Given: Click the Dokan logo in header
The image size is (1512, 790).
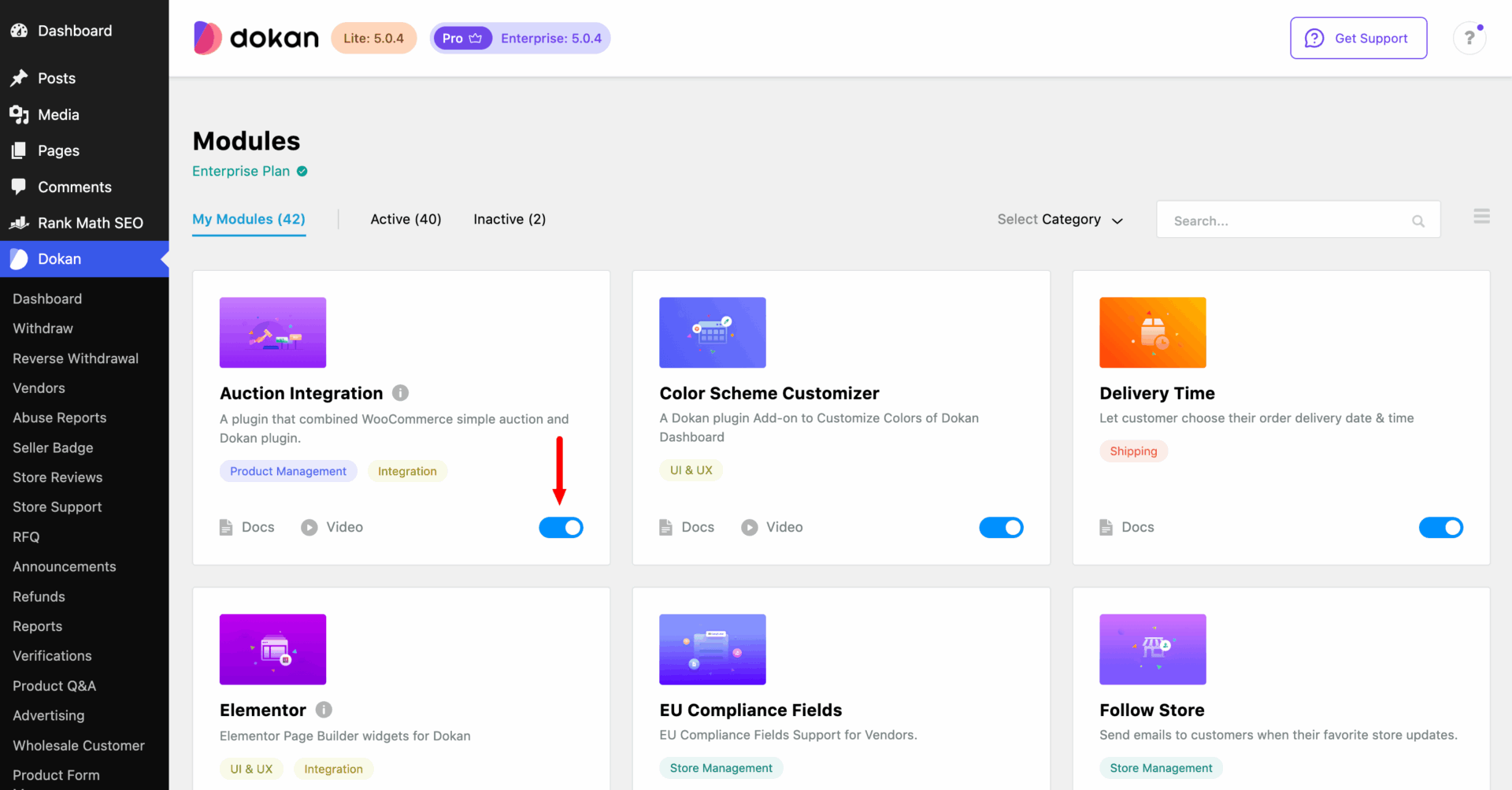Looking at the screenshot, I should tap(256, 38).
